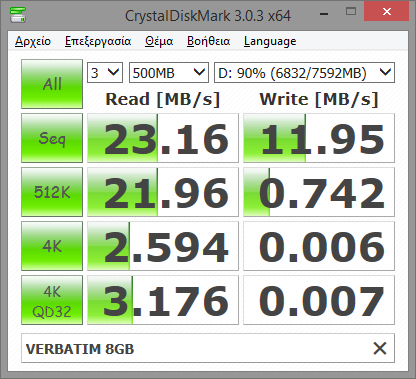This screenshot has height=379, width=416.
Task: Start the 512K test
Action: coord(52,192)
